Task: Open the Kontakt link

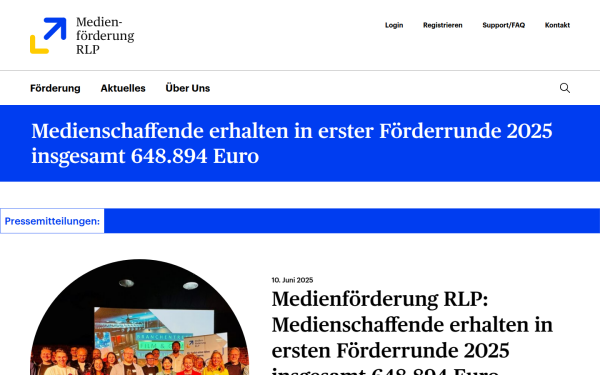Action: (x=557, y=25)
